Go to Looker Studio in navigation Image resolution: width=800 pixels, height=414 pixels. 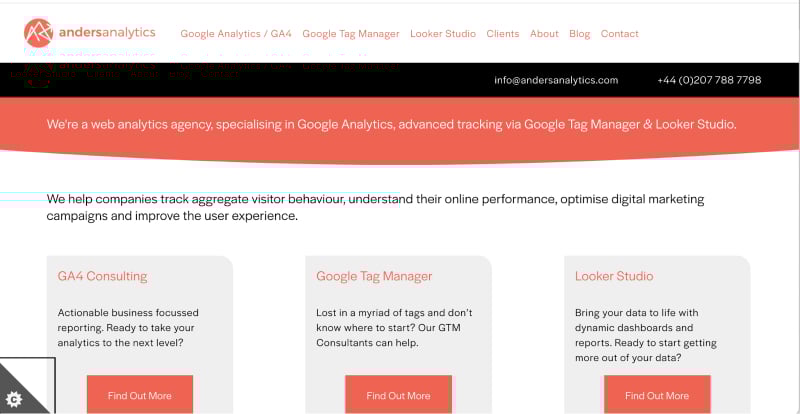(x=443, y=34)
